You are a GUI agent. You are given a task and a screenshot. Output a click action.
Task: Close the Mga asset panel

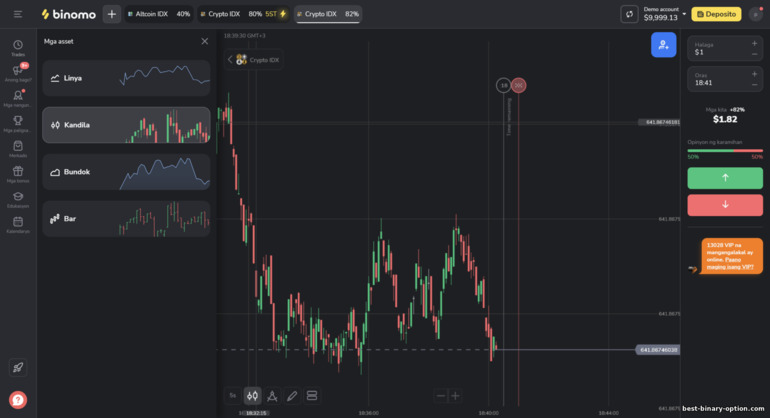point(205,41)
